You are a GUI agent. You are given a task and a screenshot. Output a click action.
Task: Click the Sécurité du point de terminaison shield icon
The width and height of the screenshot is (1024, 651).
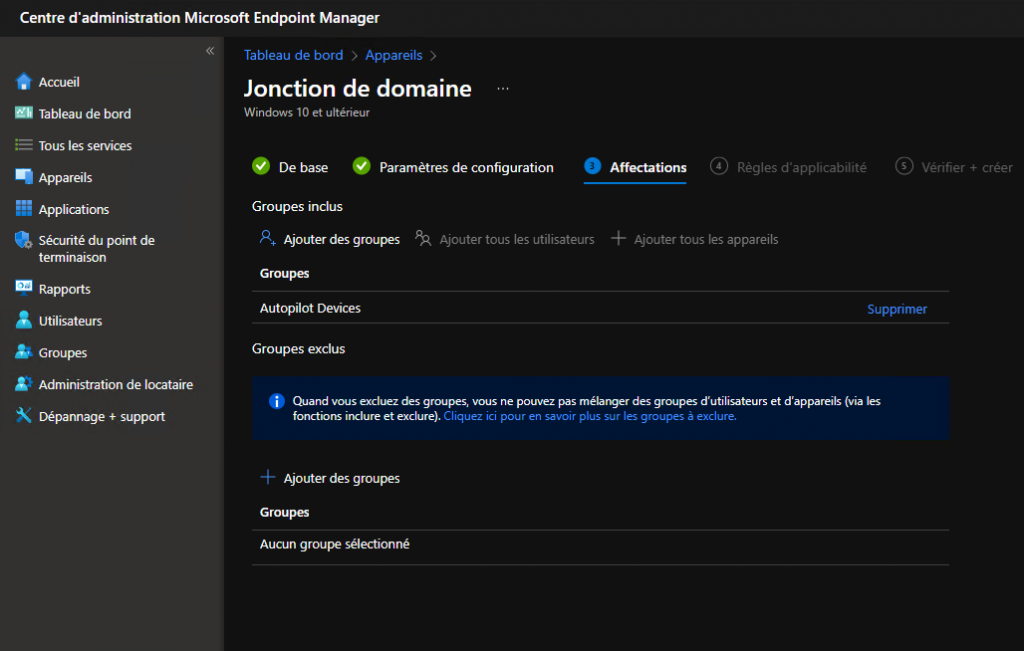(x=24, y=240)
